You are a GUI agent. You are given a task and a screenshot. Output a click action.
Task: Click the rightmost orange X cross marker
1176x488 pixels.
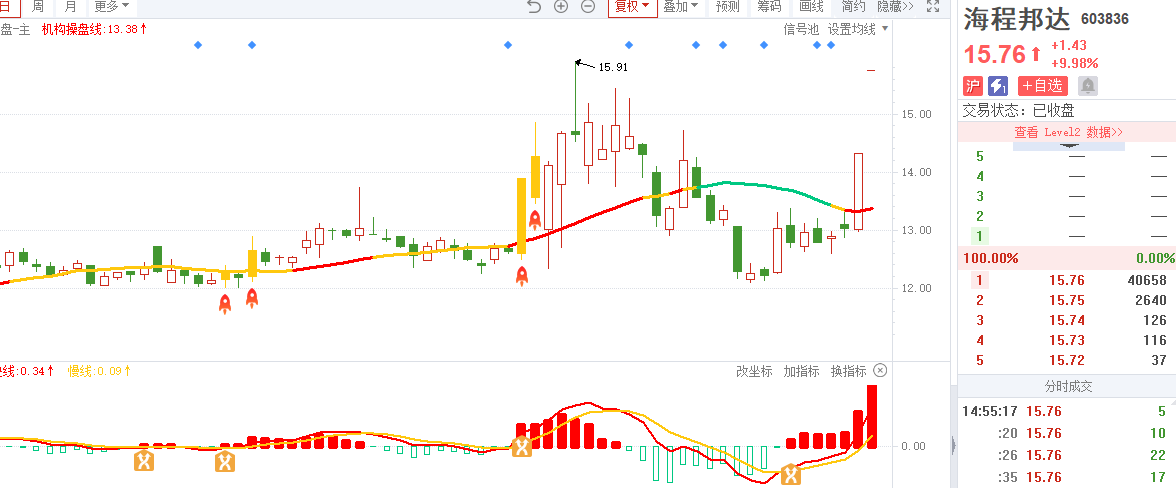[x=790, y=475]
